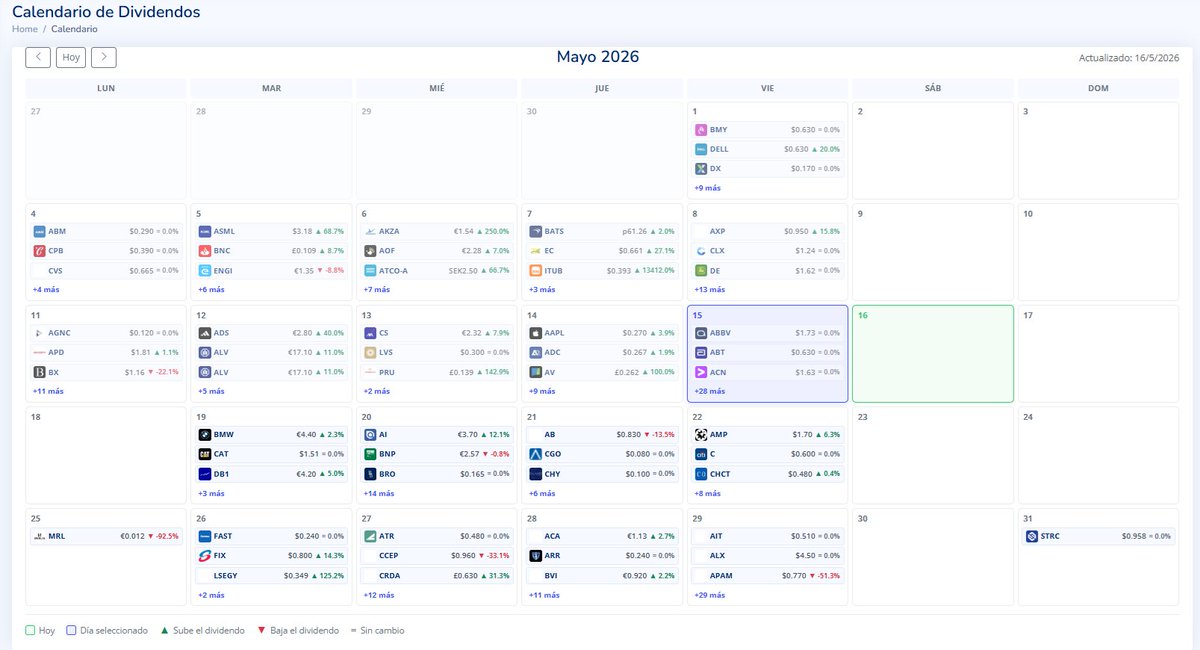This screenshot has width=1200, height=650.
Task: Click the Hoy button
Action: pos(71,57)
